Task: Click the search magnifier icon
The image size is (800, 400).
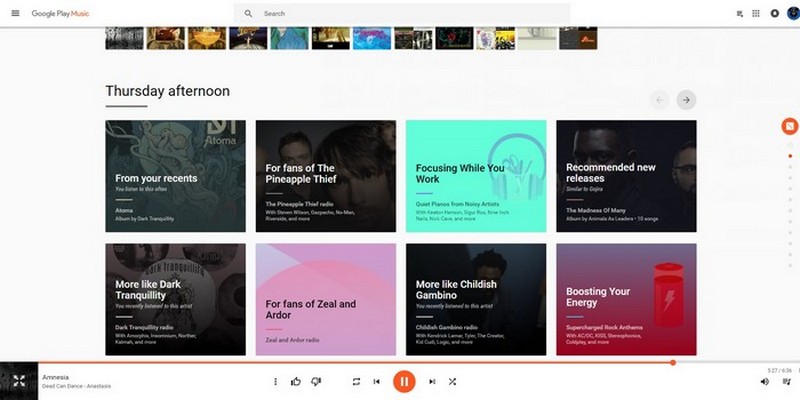Action: (248, 14)
